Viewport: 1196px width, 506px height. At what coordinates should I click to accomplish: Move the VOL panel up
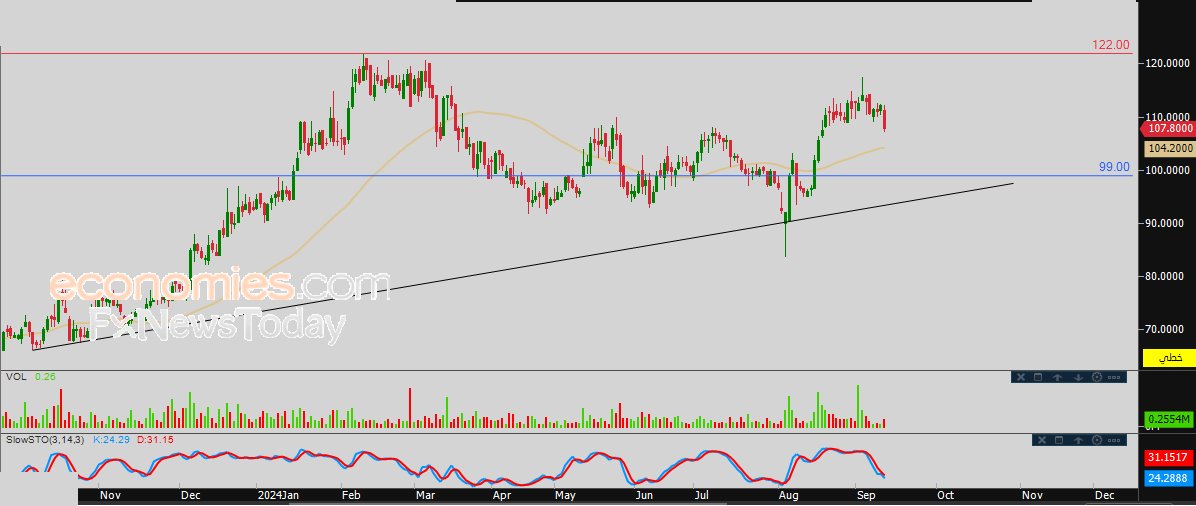(1058, 377)
